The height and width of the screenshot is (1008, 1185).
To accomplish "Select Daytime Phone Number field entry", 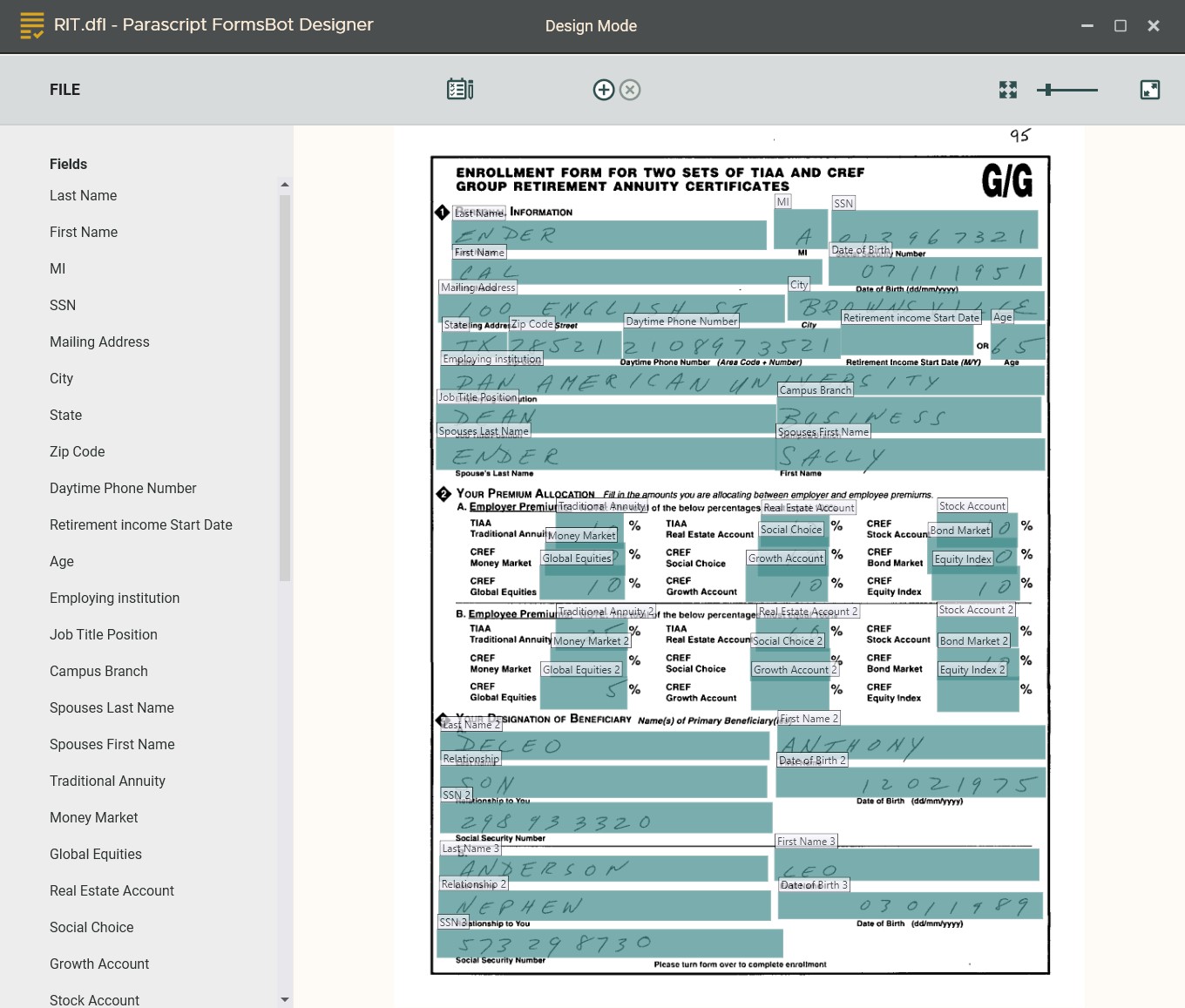I will pos(123,489).
